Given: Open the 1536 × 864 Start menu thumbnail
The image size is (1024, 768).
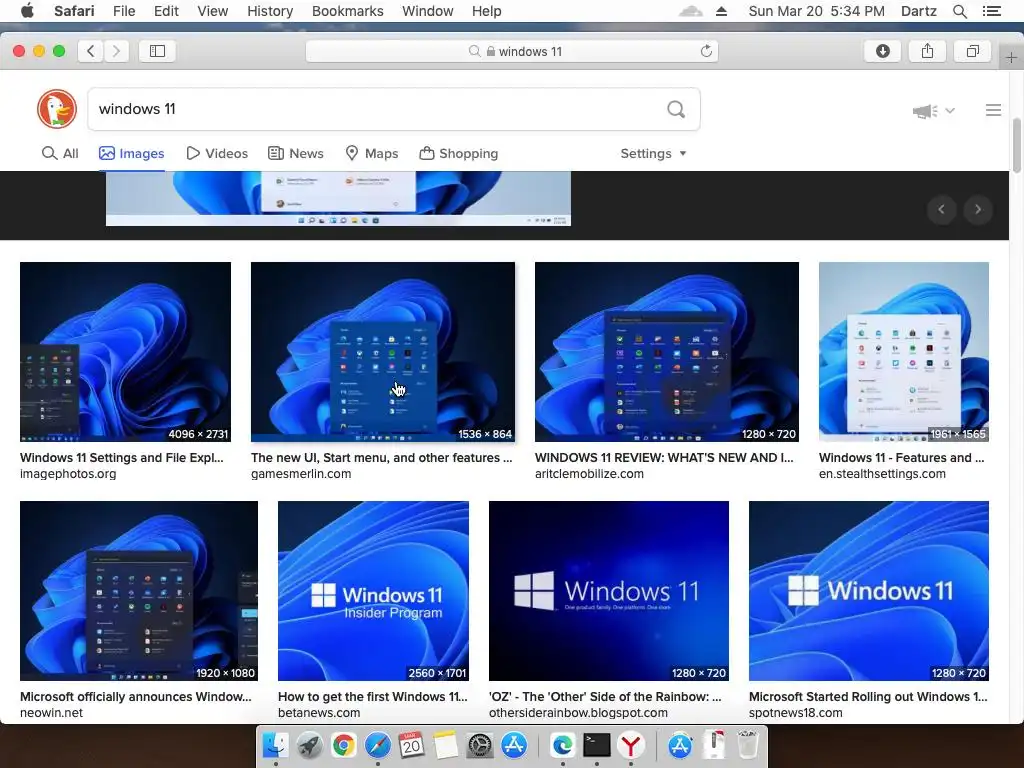Looking at the screenshot, I should click(x=383, y=352).
